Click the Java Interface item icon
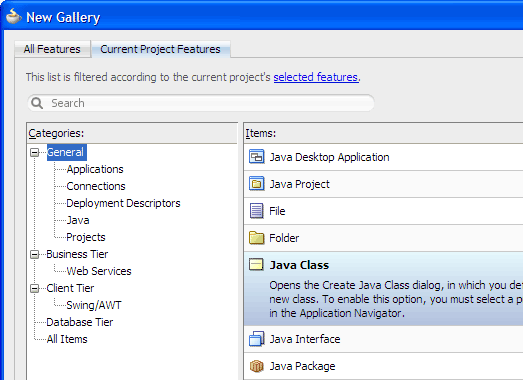Screen dimensions: 523x380 256,339
